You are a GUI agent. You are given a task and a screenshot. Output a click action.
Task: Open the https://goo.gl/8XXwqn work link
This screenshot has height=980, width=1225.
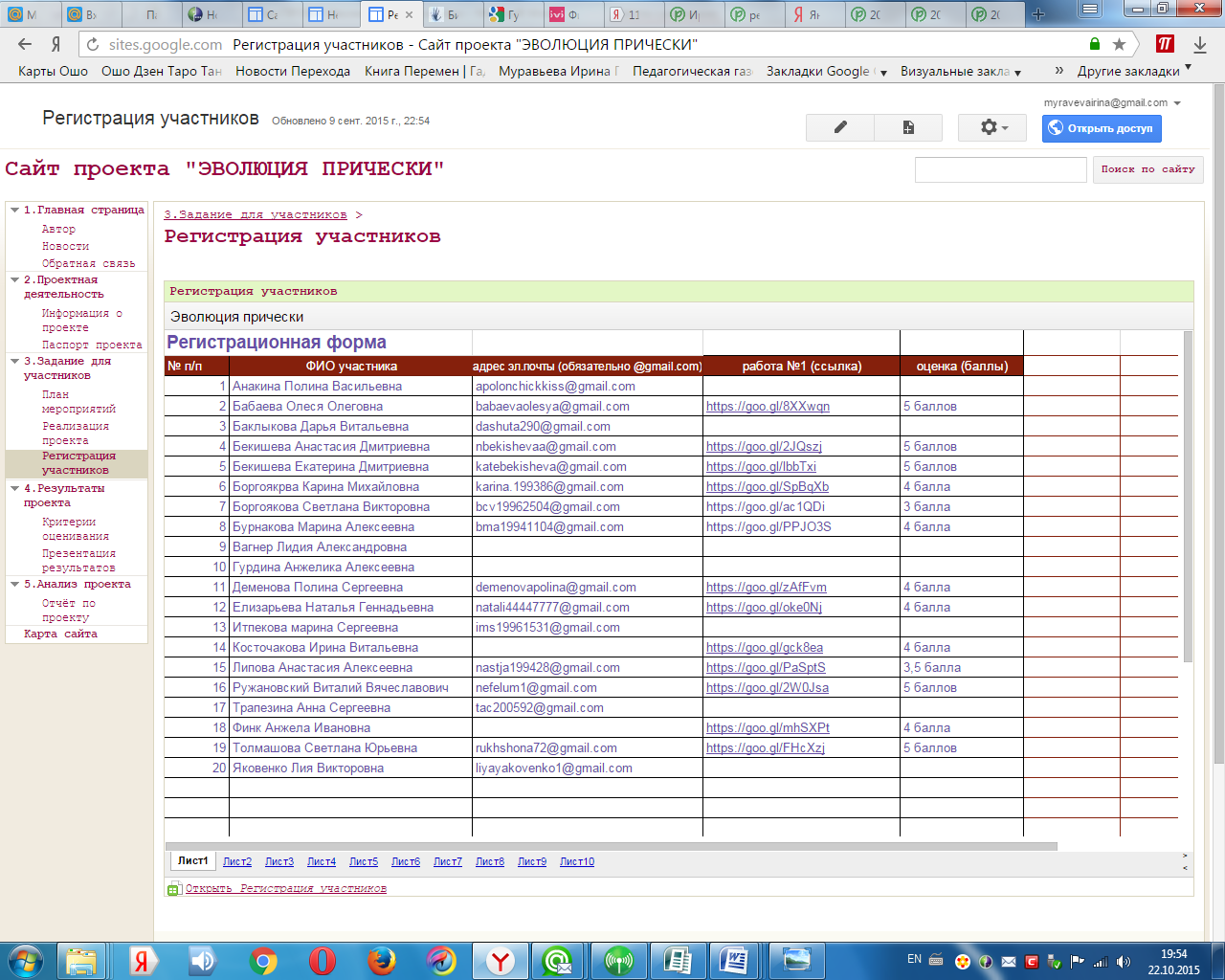coord(768,407)
